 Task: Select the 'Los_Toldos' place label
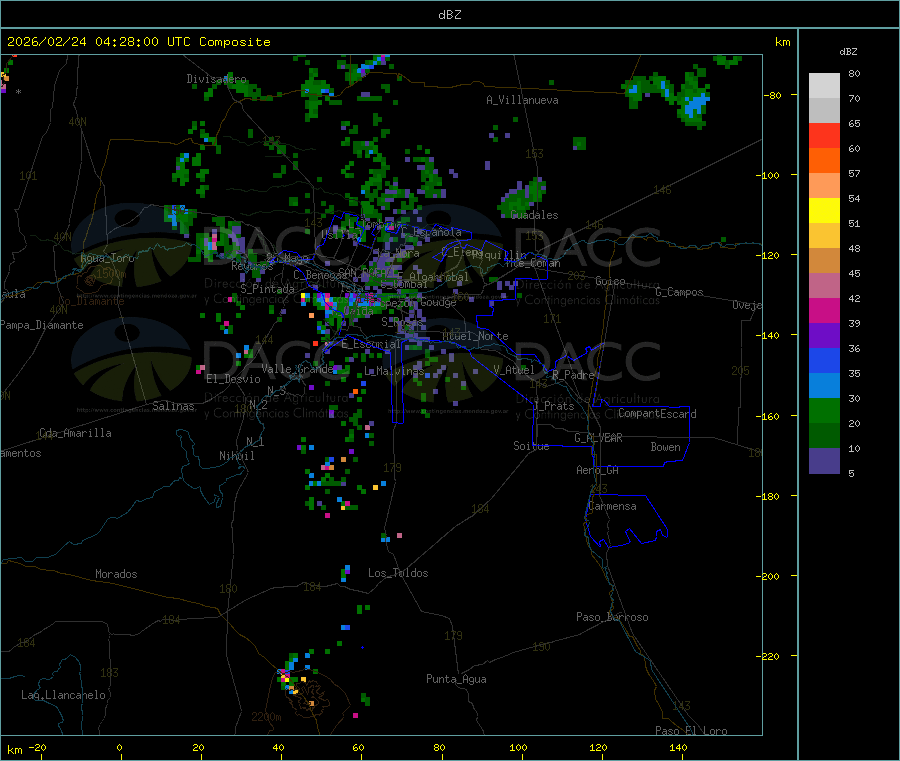click(398, 573)
